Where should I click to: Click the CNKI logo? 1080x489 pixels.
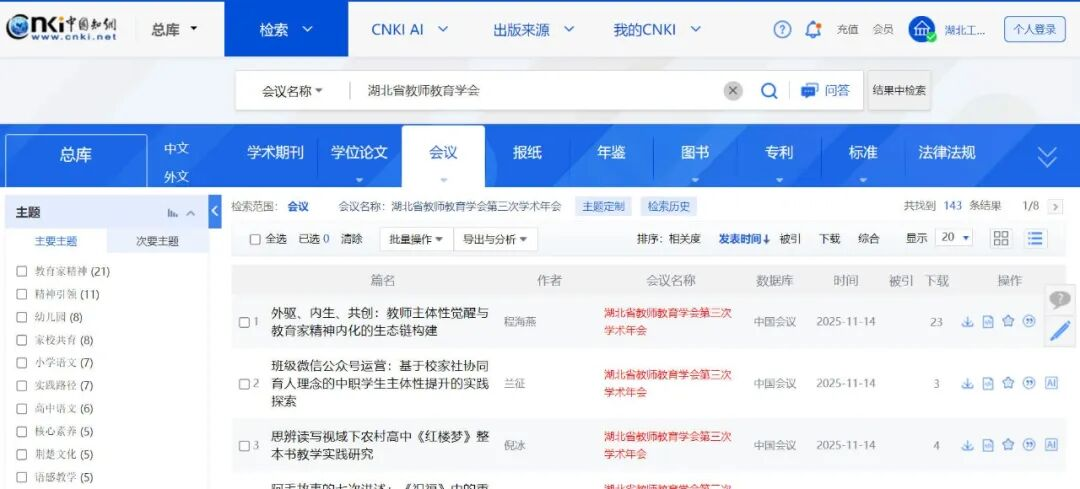pos(61,28)
